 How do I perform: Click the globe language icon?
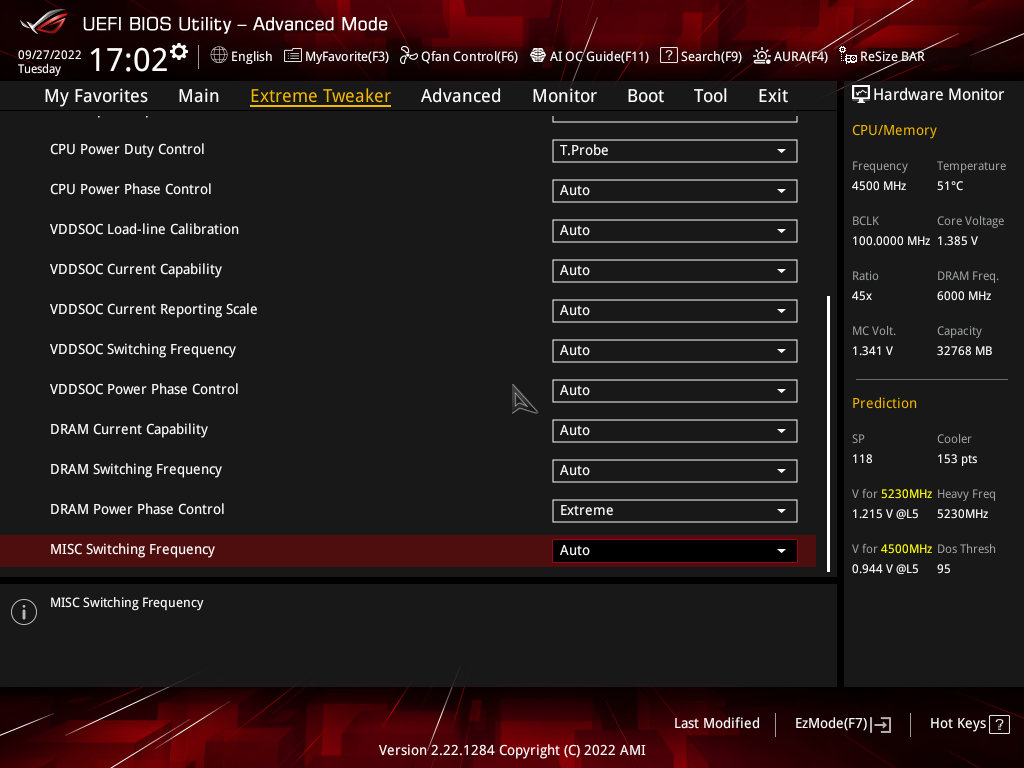pyautogui.click(x=219, y=56)
